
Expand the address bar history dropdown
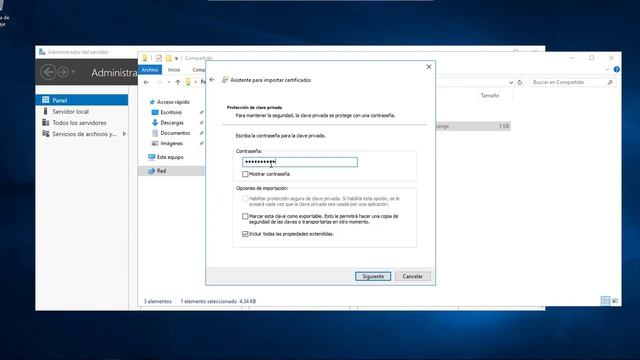511,82
